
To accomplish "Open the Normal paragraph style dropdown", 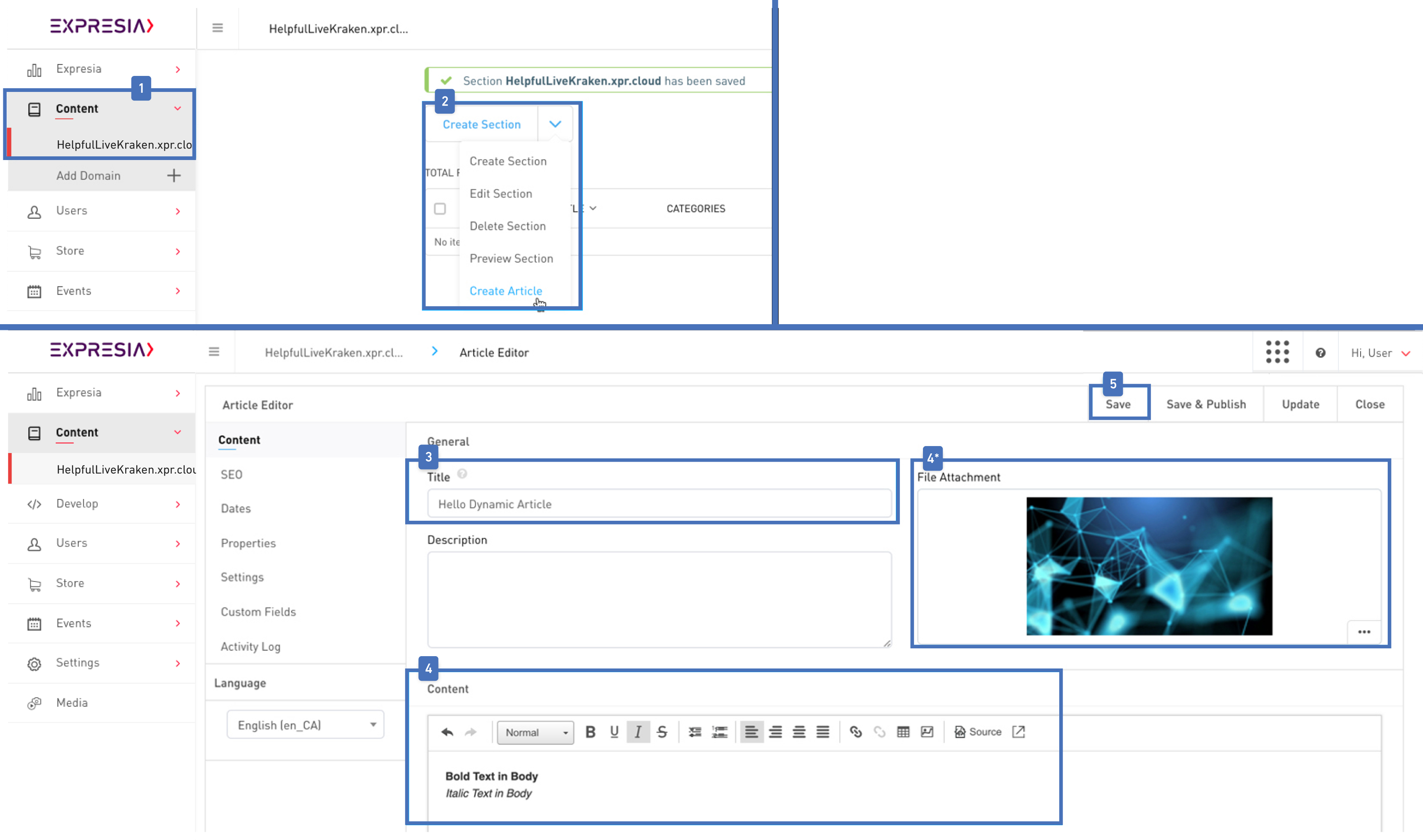I will [x=535, y=732].
